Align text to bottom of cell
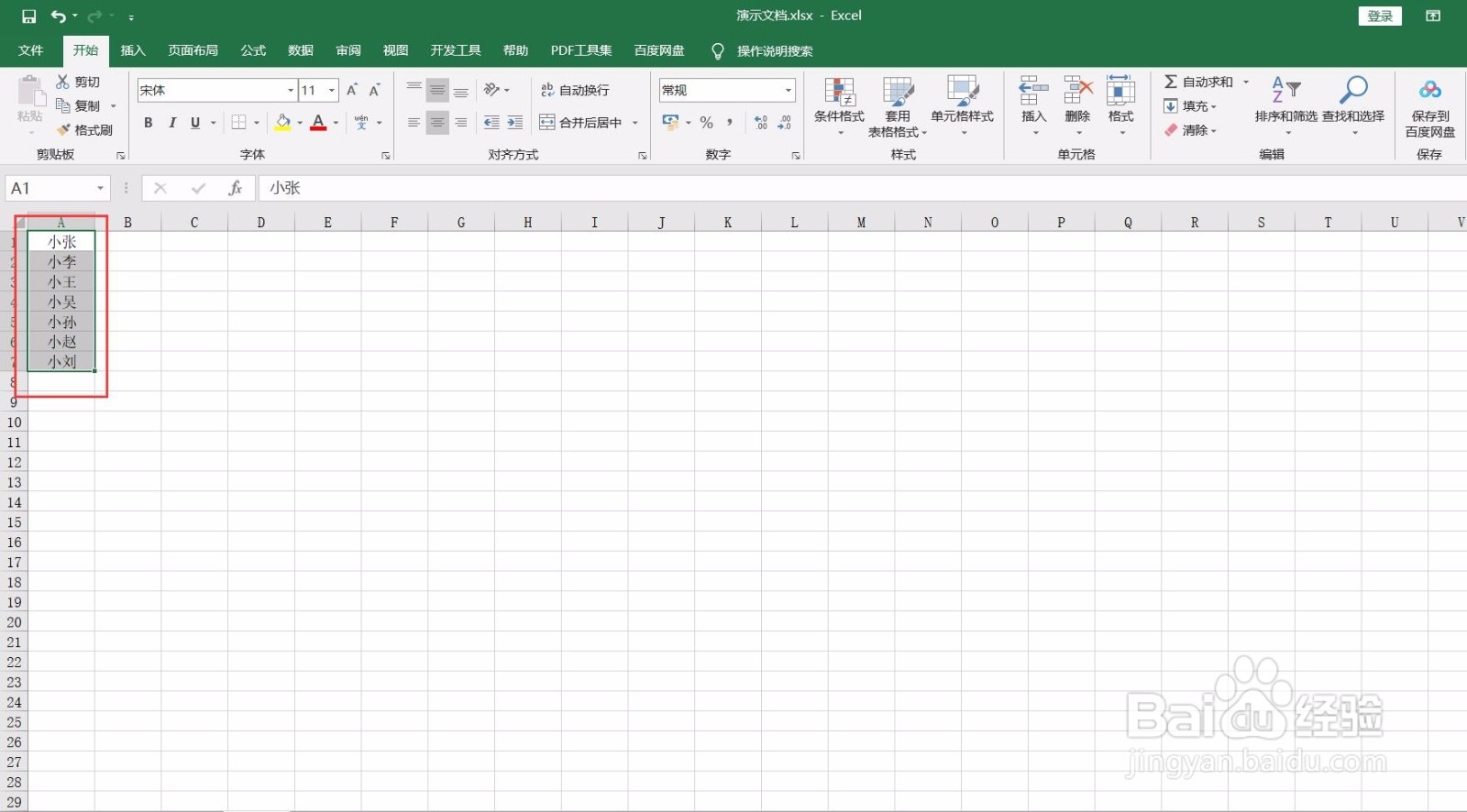Viewport: 1467px width, 812px height. pyautogui.click(x=461, y=89)
